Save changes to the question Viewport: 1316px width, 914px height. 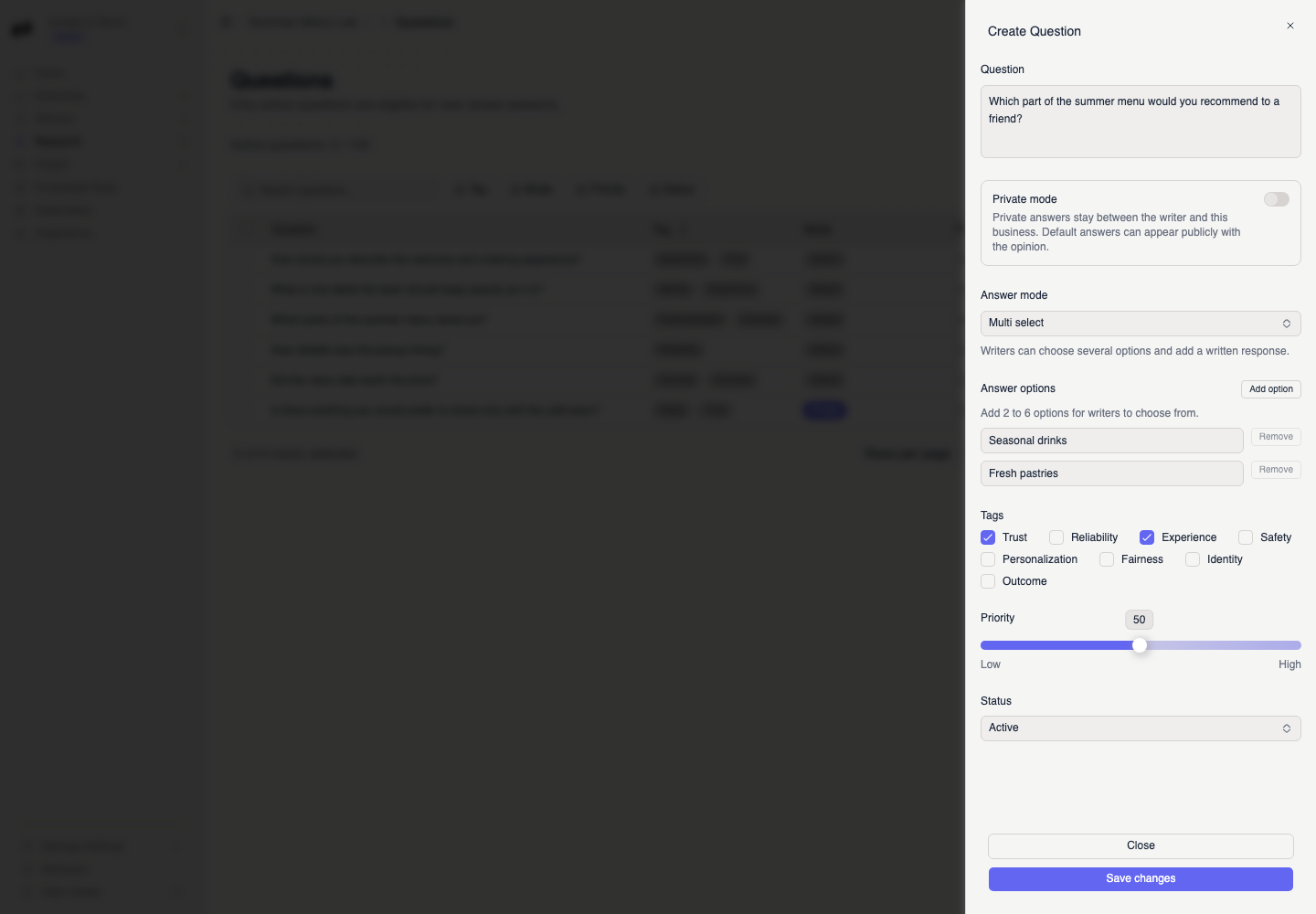1141,879
